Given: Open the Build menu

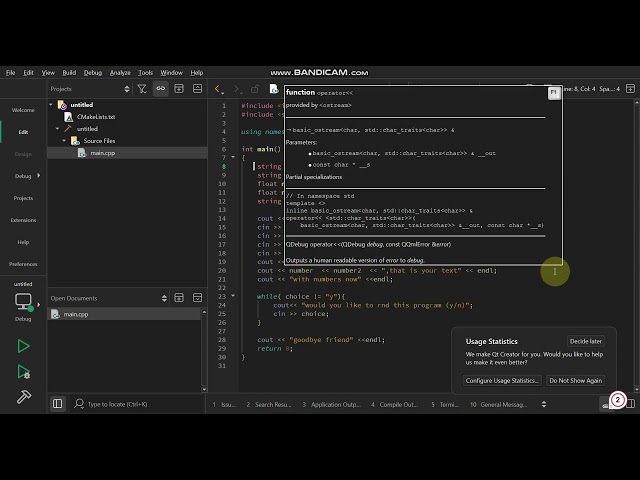Looking at the screenshot, I should (x=69, y=73).
